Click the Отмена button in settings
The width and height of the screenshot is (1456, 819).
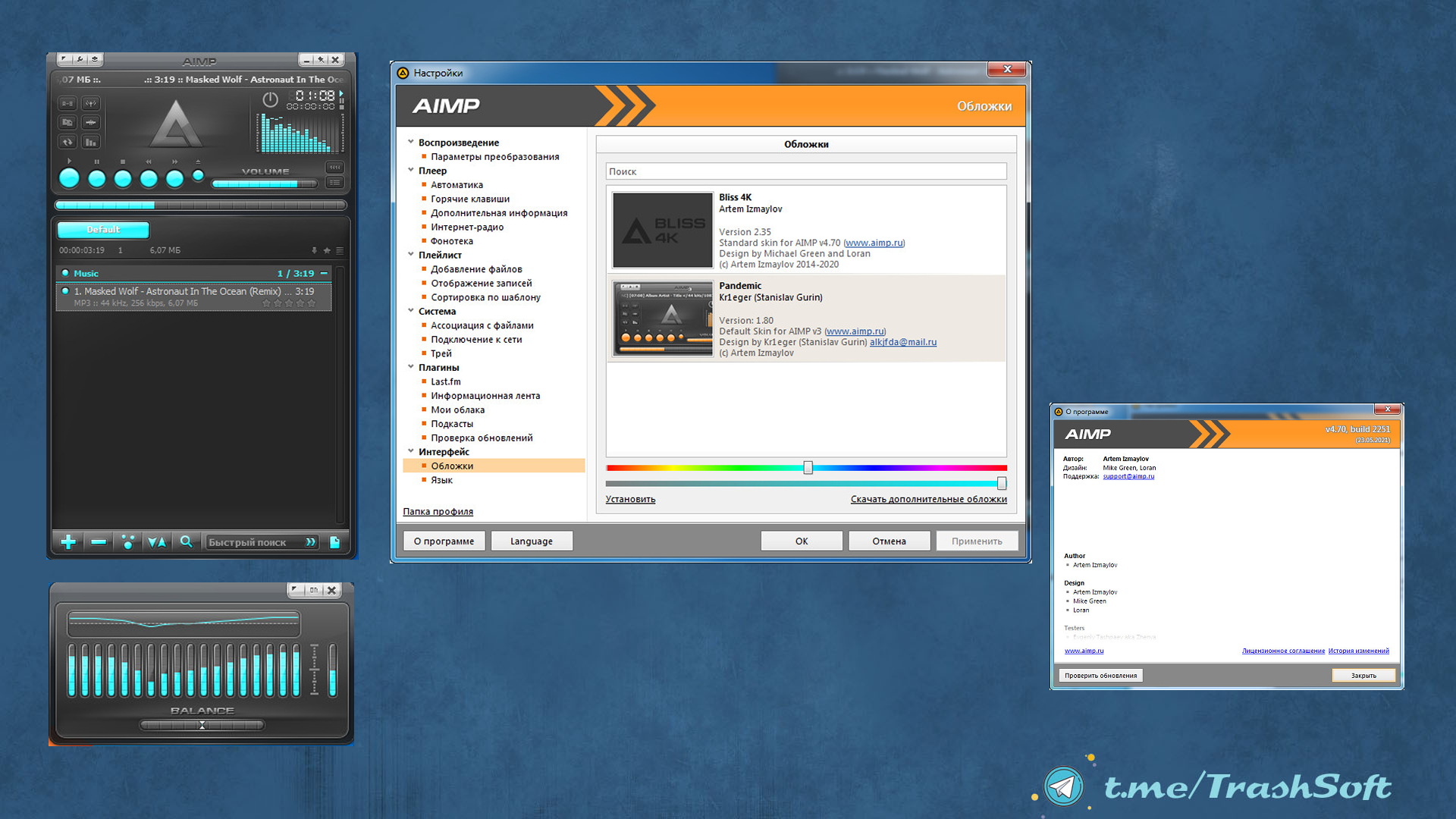(889, 541)
